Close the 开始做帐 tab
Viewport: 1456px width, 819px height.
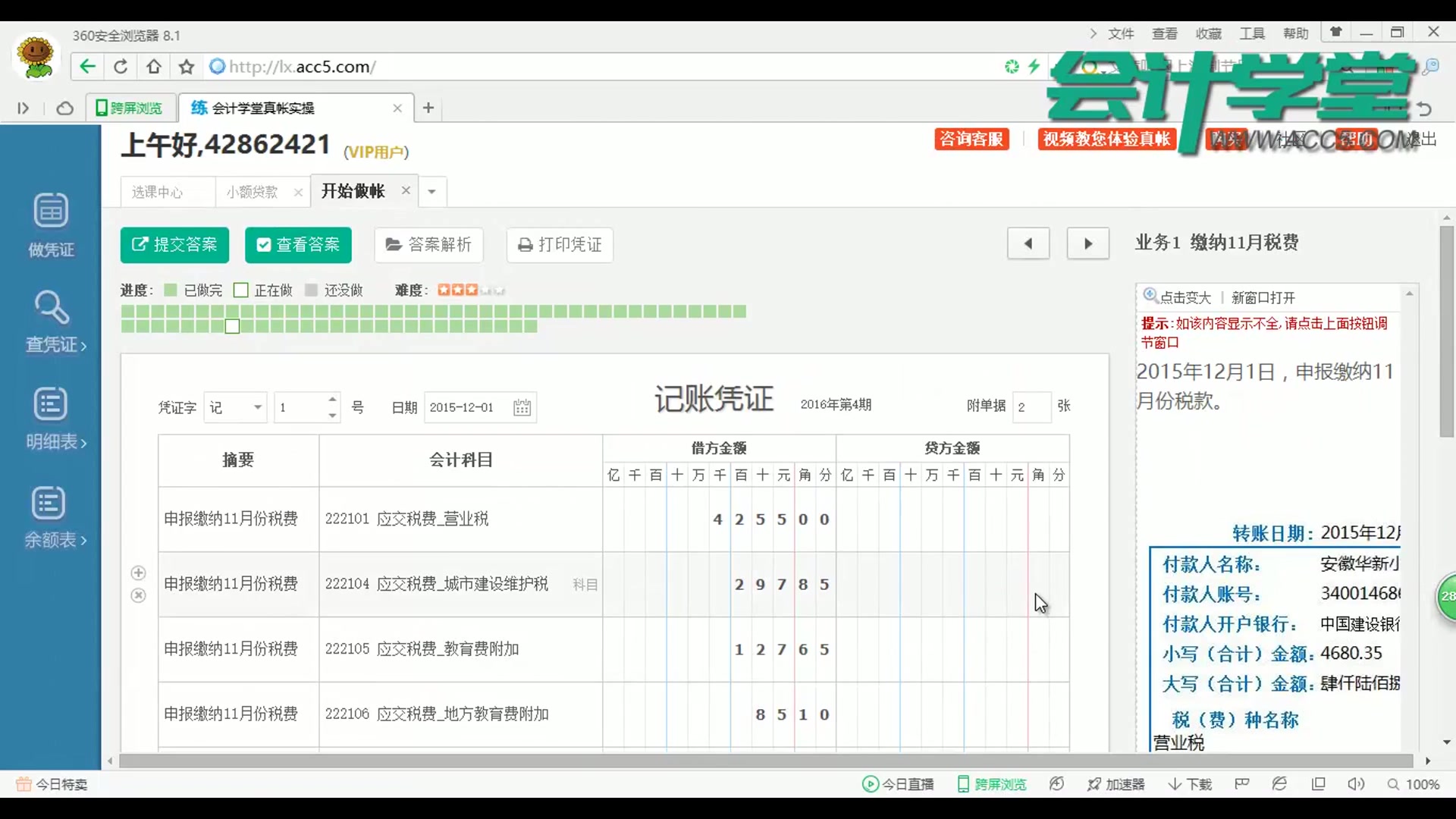click(406, 190)
